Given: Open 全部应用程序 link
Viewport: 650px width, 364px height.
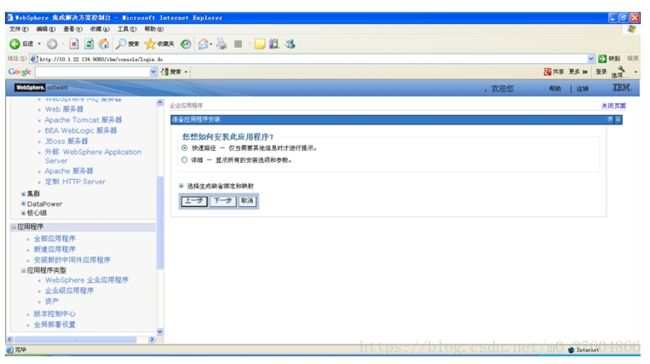Looking at the screenshot, I should tap(55, 238).
